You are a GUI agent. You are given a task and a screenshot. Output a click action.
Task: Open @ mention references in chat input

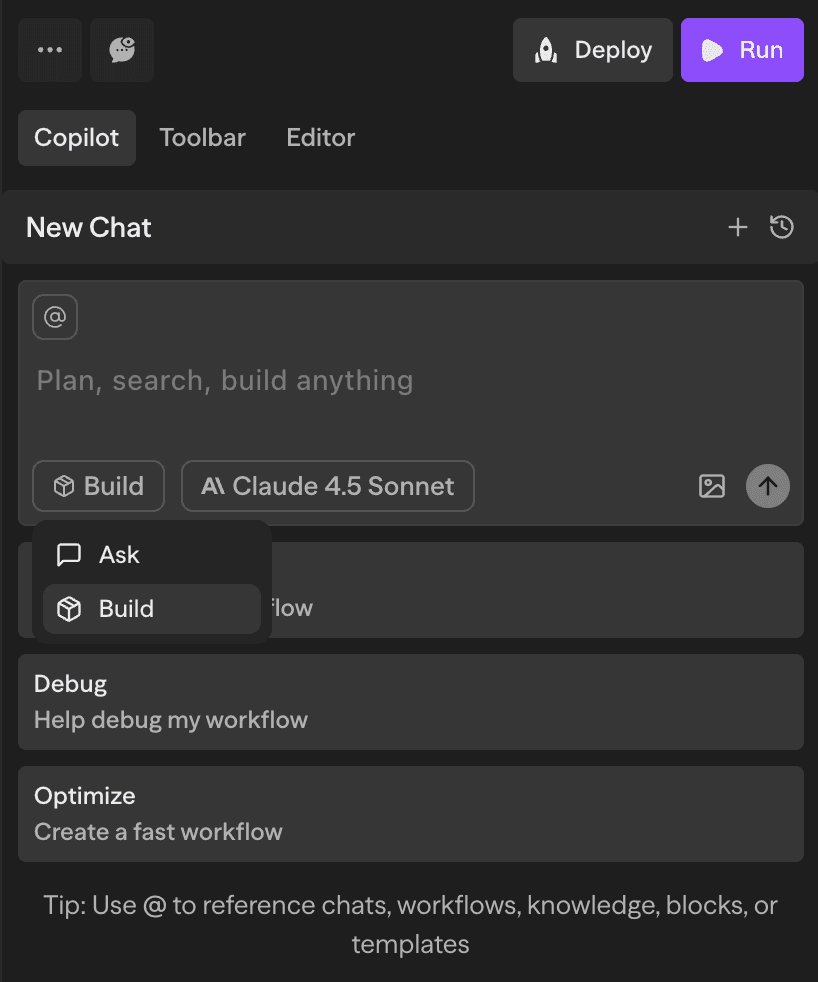[x=54, y=316]
